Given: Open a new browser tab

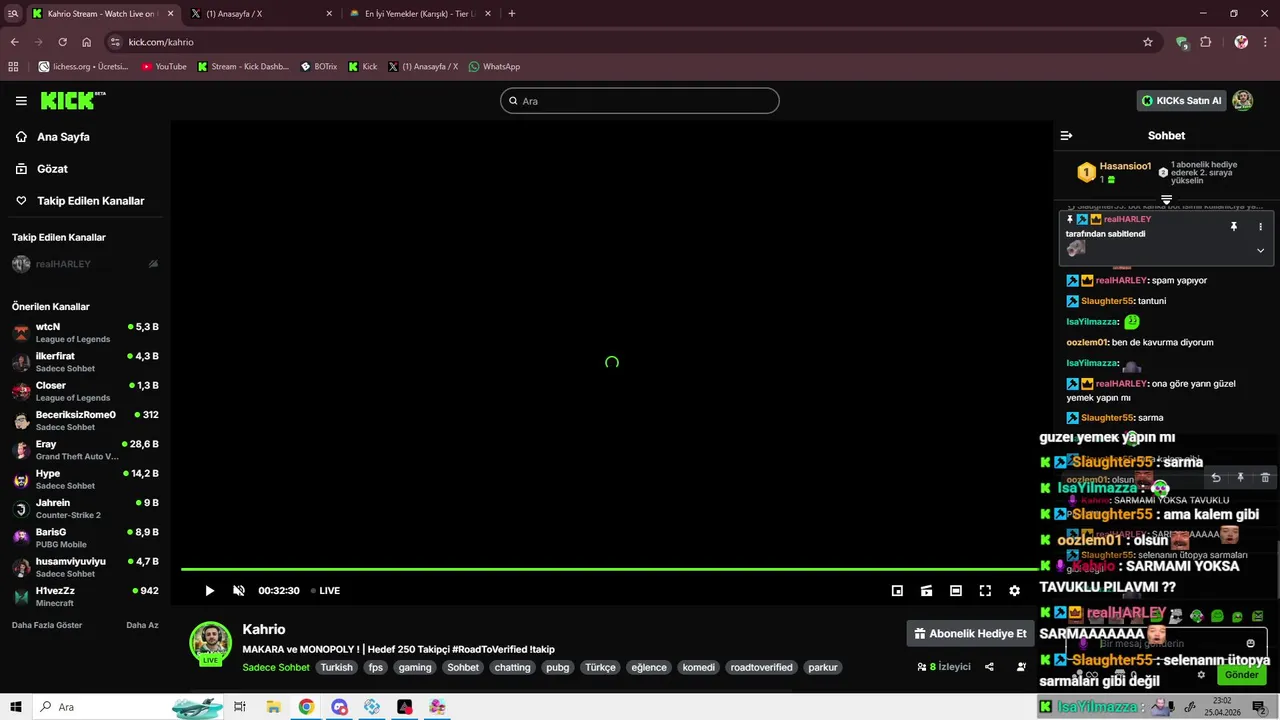Looking at the screenshot, I should tap(512, 14).
